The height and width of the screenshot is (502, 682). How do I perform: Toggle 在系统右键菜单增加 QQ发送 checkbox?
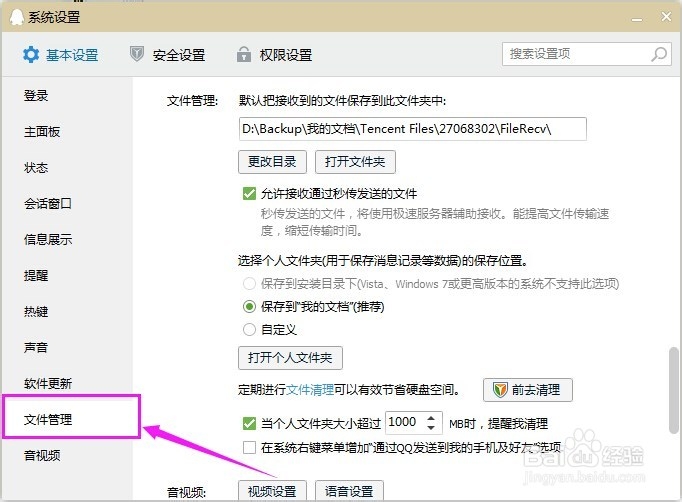[249, 447]
